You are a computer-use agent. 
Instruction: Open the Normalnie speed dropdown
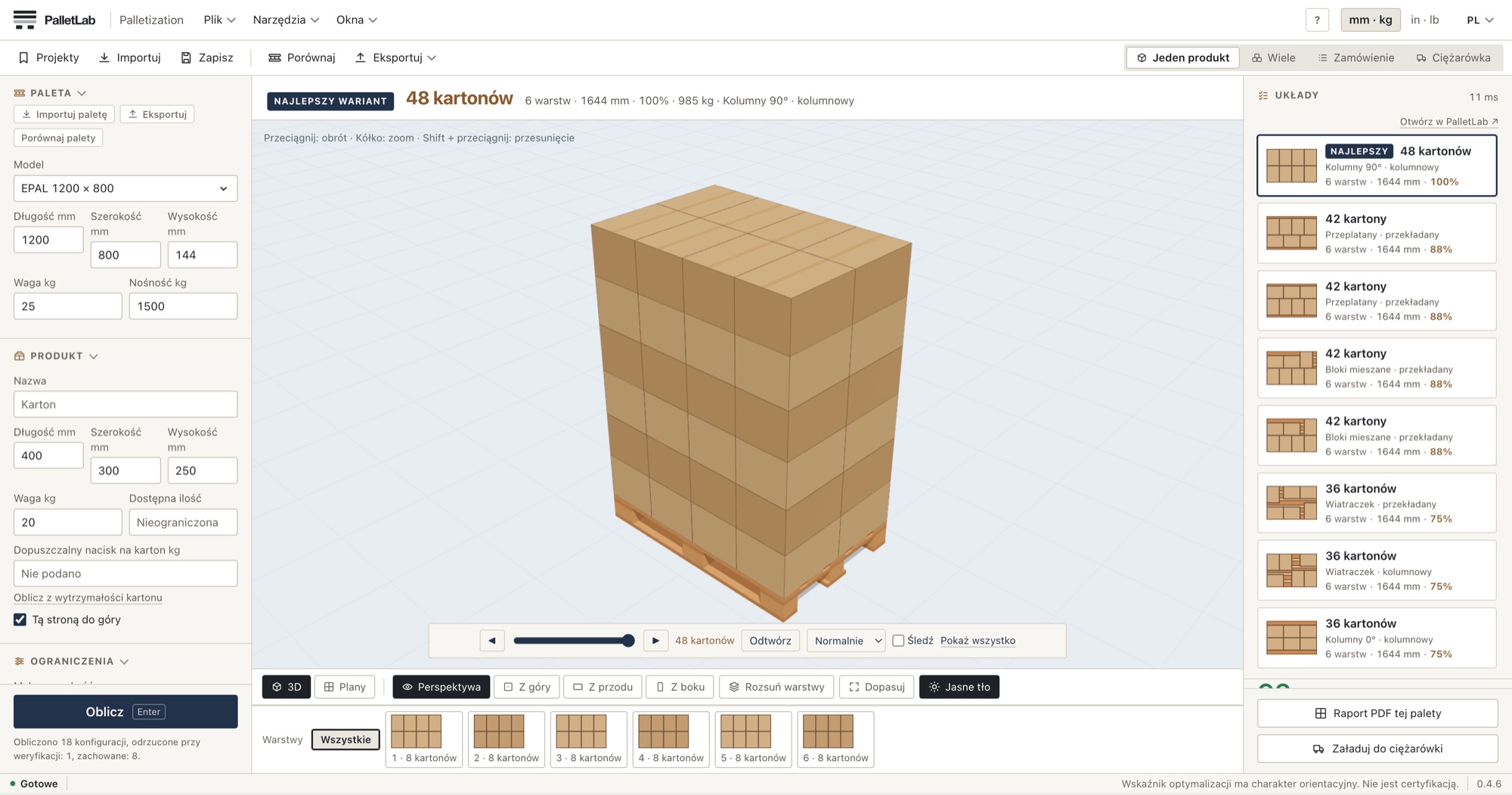click(846, 641)
